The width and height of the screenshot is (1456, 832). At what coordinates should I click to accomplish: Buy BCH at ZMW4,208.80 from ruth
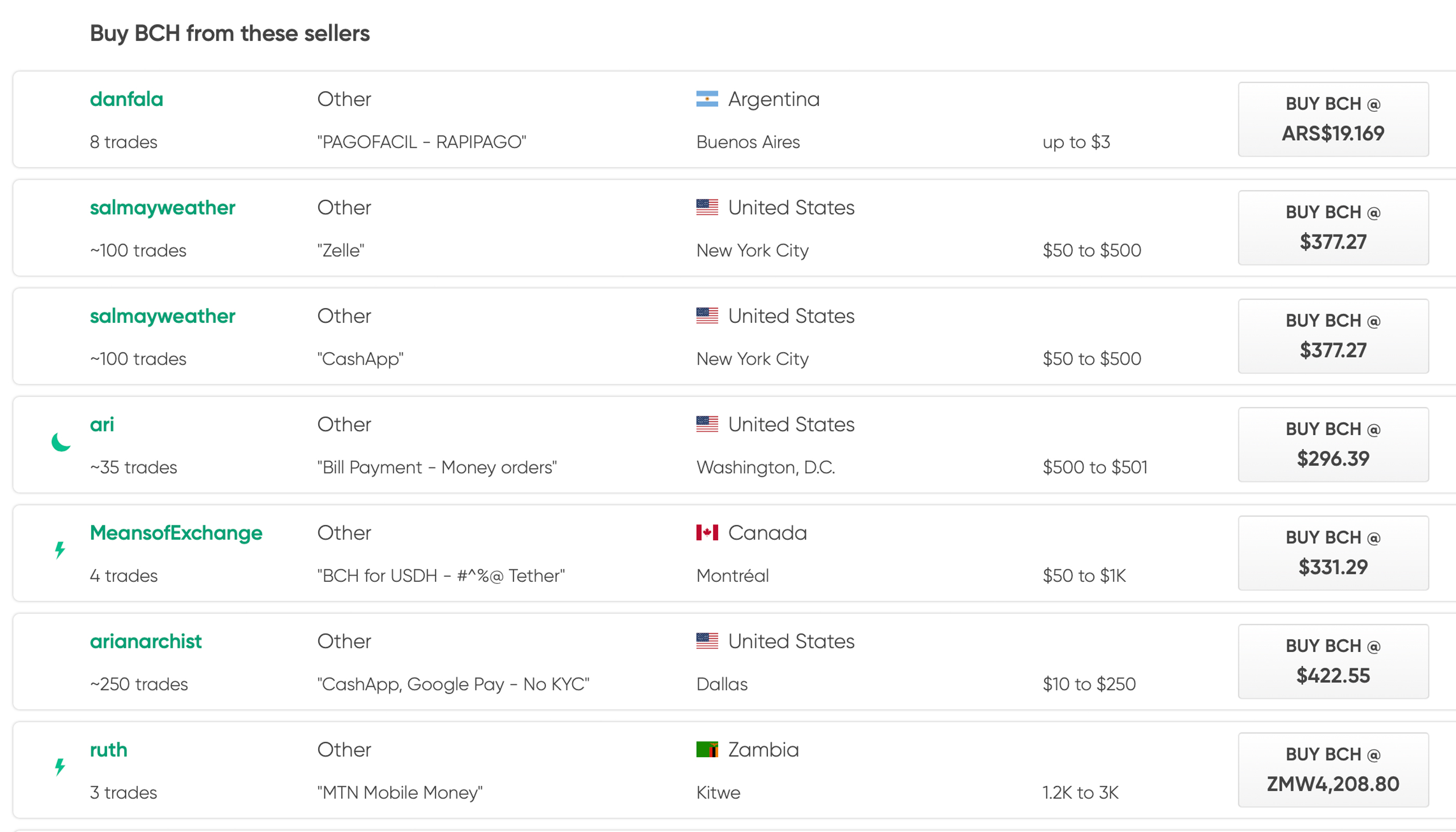tap(1333, 770)
